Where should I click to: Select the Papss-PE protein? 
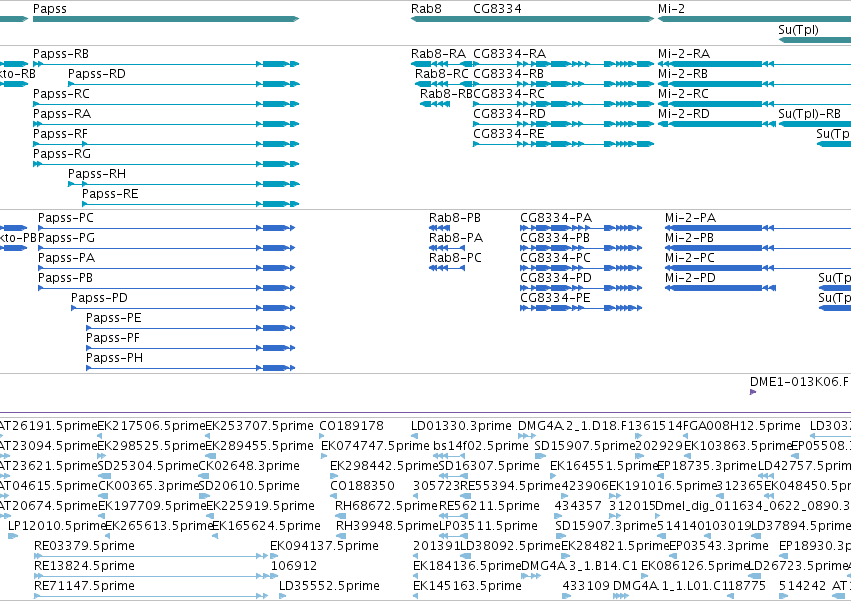[113, 319]
